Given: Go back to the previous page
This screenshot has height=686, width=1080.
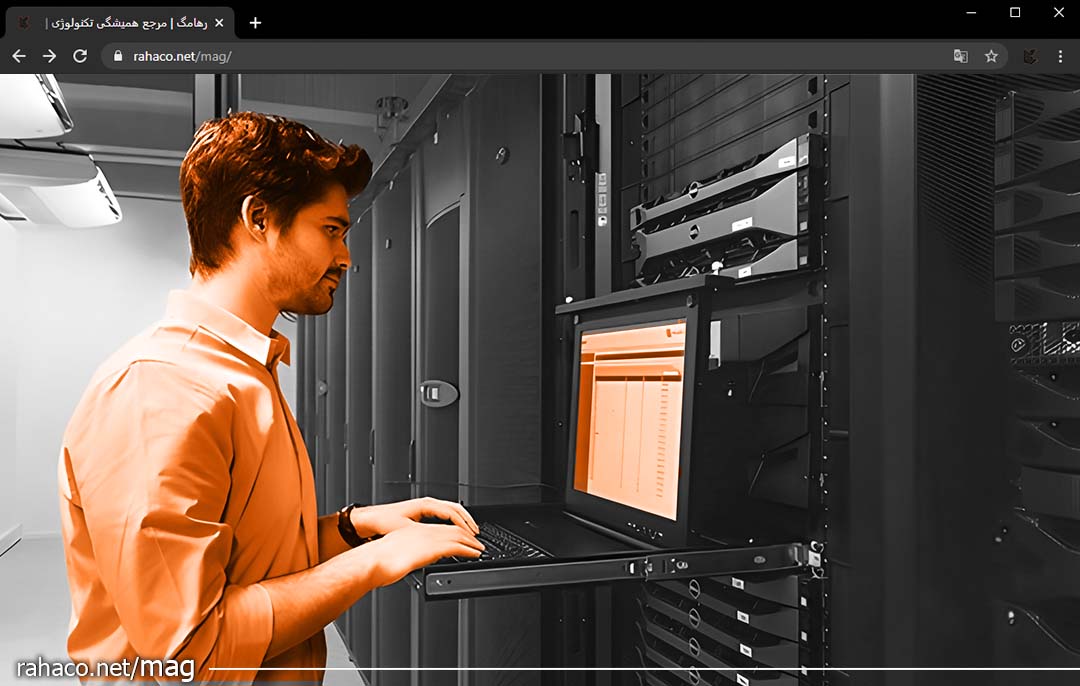Looking at the screenshot, I should (18, 56).
